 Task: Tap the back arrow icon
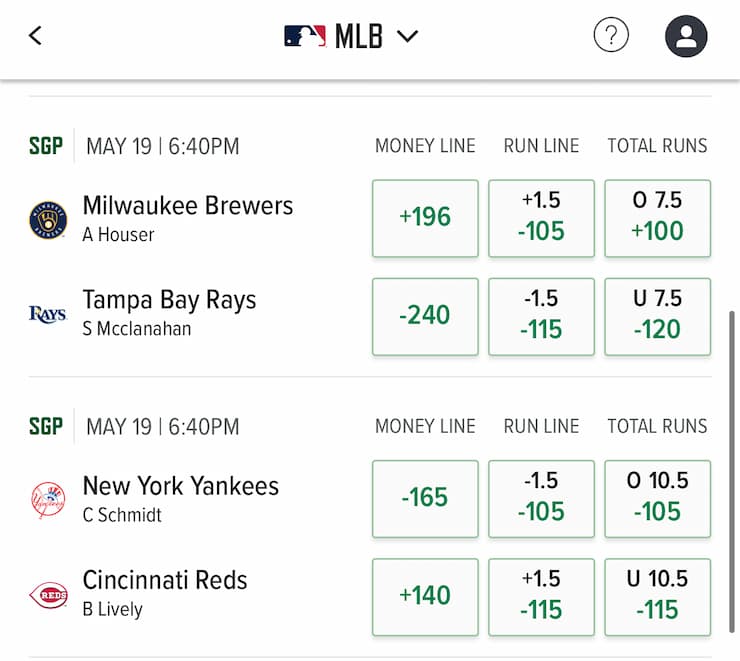(x=35, y=36)
